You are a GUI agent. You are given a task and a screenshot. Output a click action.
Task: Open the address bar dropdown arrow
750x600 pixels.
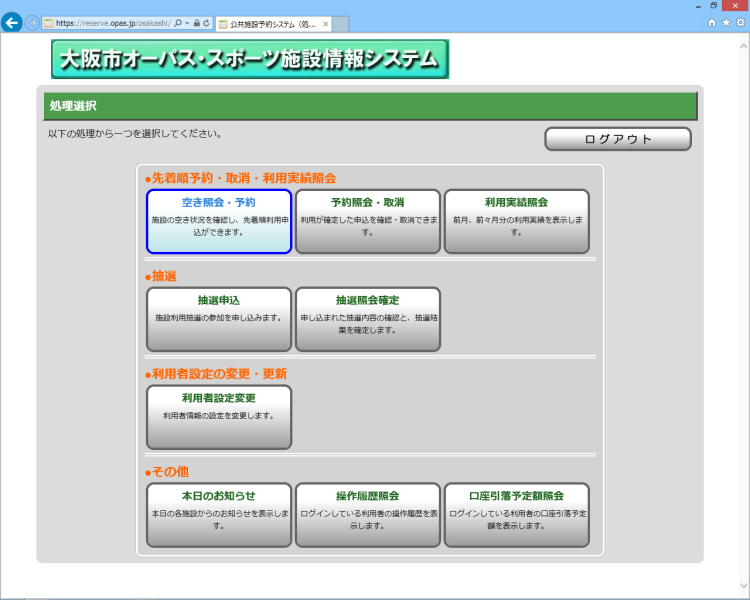[x=187, y=23]
